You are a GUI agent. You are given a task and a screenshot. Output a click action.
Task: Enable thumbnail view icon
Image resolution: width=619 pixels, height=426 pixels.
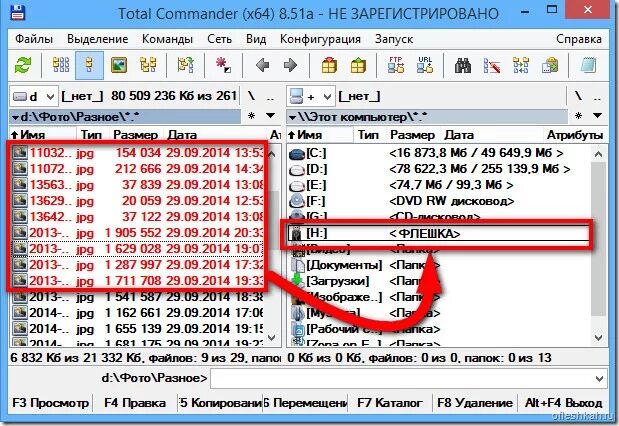[x=119, y=65]
